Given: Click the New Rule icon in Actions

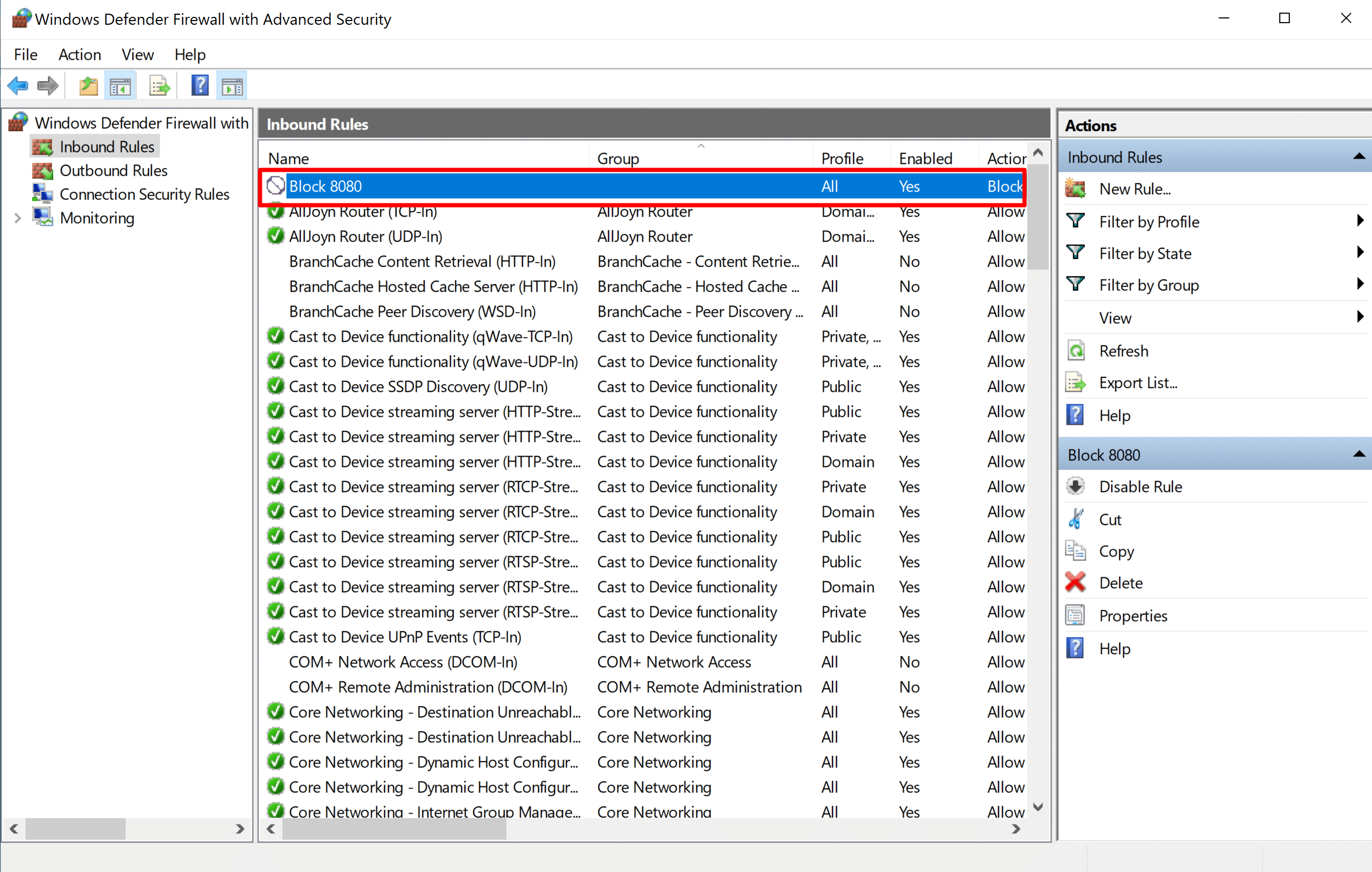Looking at the screenshot, I should click(1076, 189).
